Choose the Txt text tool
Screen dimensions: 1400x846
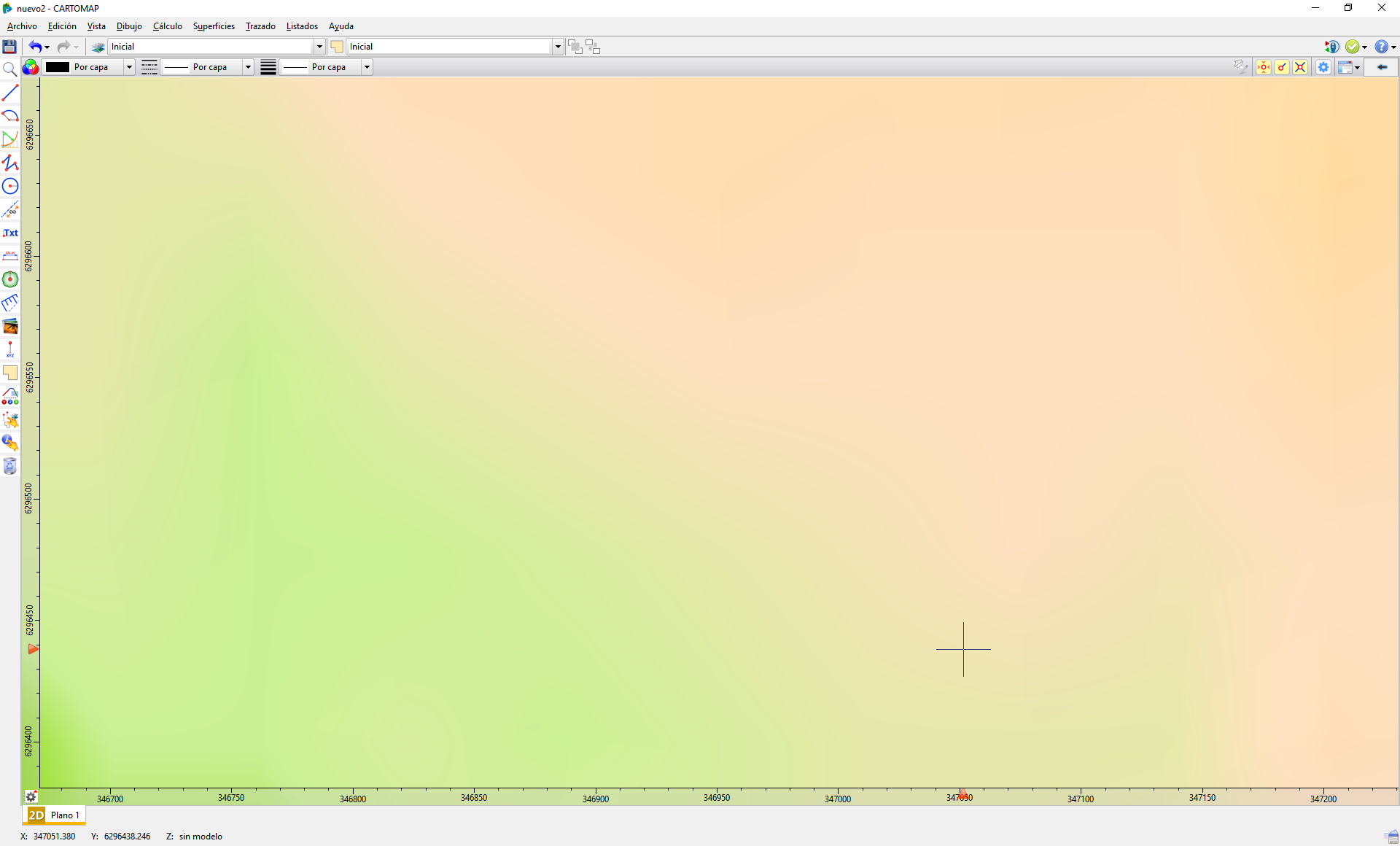[10, 233]
